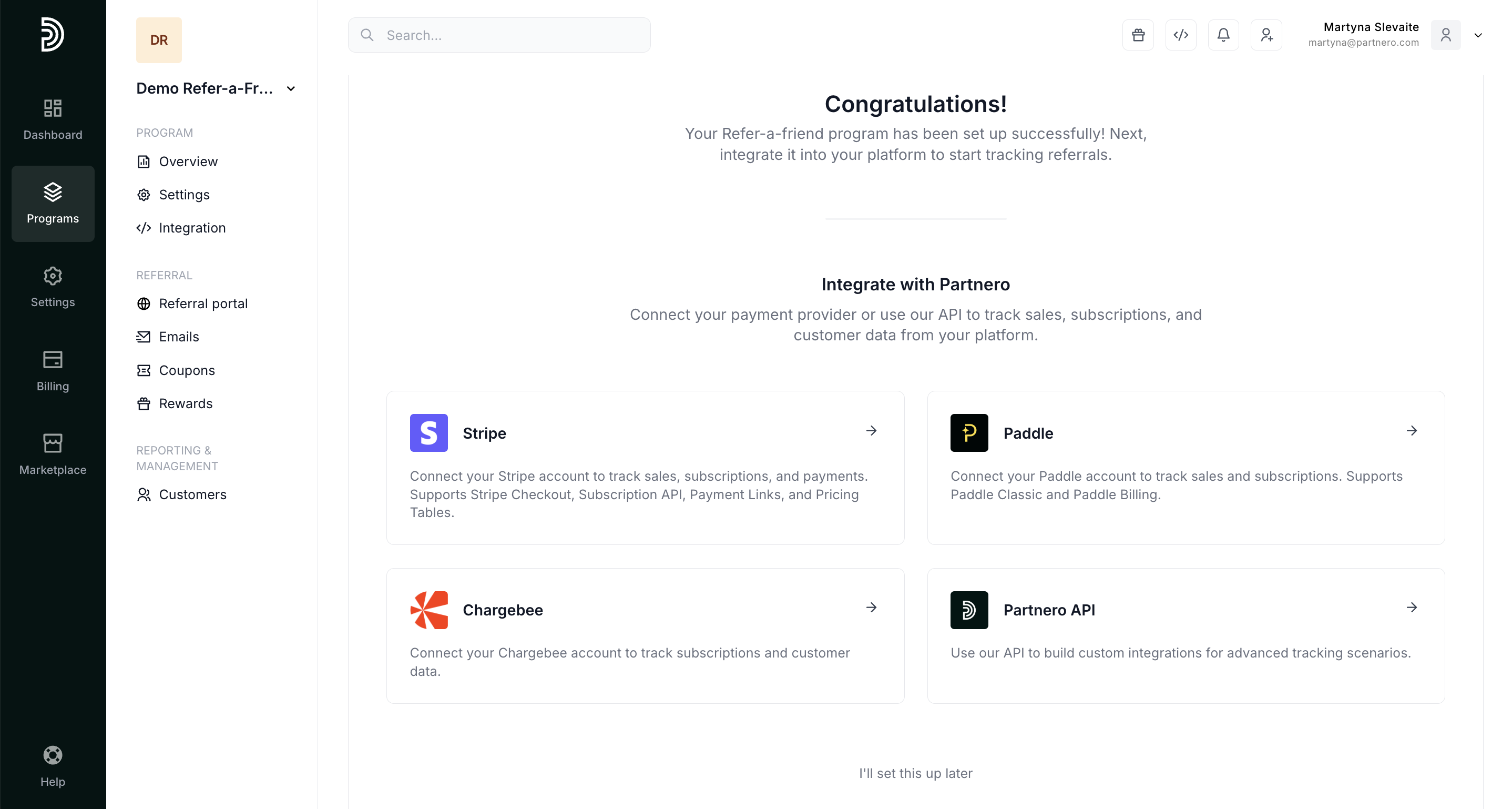Image resolution: width=1512 pixels, height=809 pixels.
Task: Select Referral portal in side menu
Action: click(x=203, y=304)
